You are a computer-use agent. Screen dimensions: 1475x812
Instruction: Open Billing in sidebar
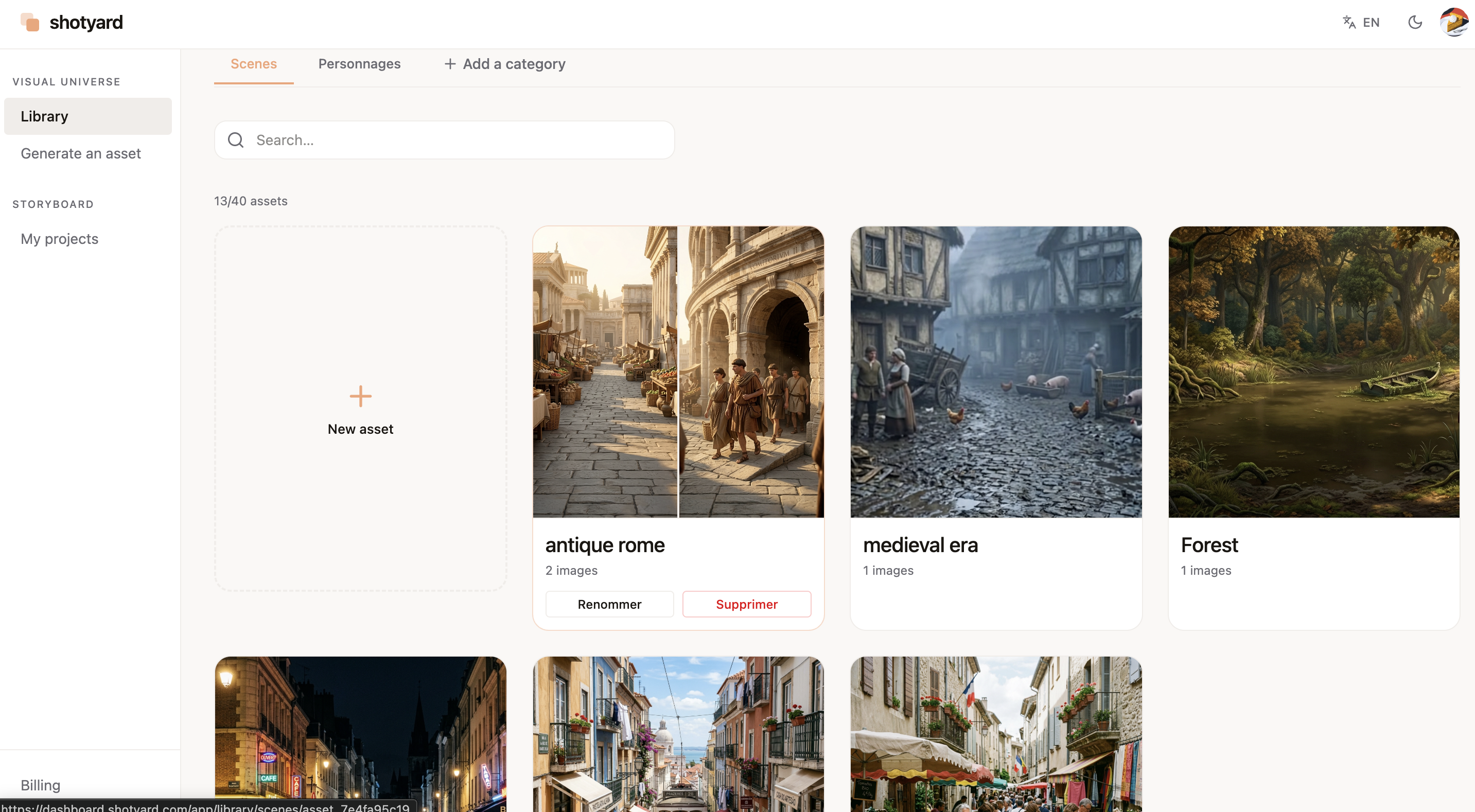tap(40, 785)
